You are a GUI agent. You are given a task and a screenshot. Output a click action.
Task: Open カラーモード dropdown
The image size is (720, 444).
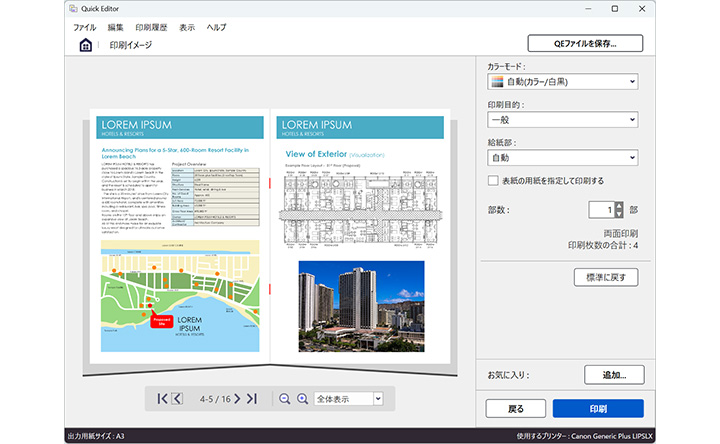pos(562,82)
